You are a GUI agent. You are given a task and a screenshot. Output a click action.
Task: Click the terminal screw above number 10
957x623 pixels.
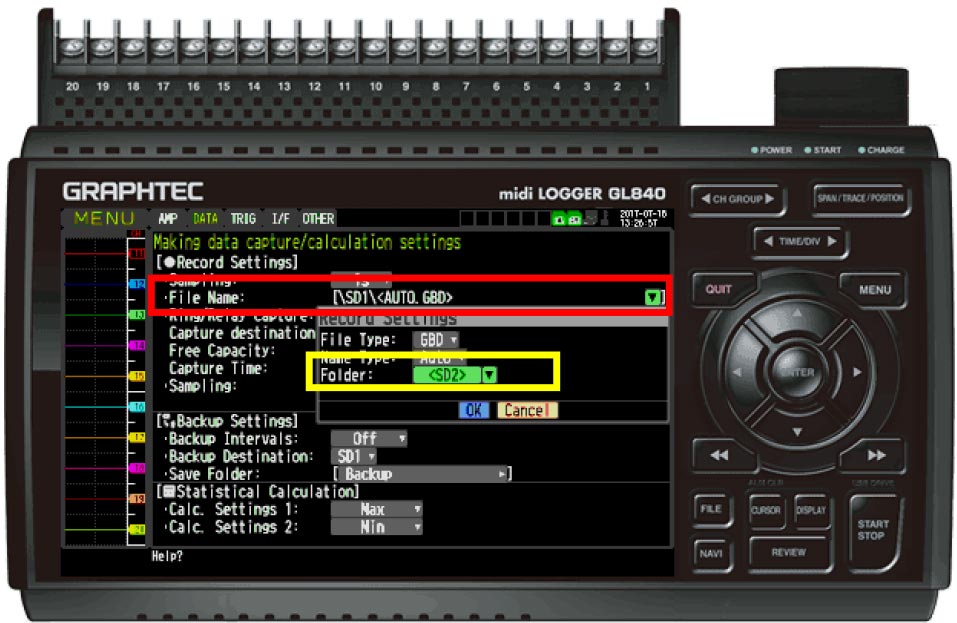coord(374,48)
